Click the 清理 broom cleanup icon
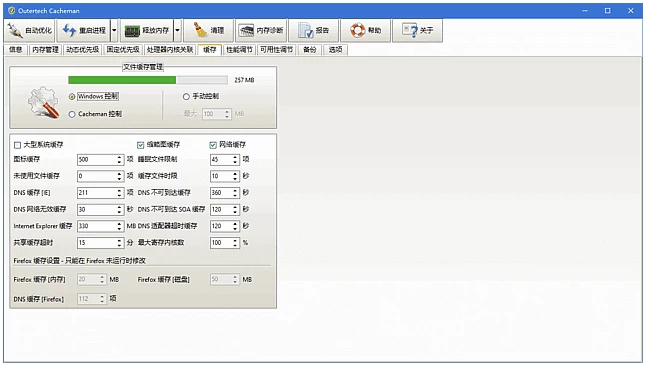This screenshot has height=366, width=645. pyautogui.click(x=200, y=30)
